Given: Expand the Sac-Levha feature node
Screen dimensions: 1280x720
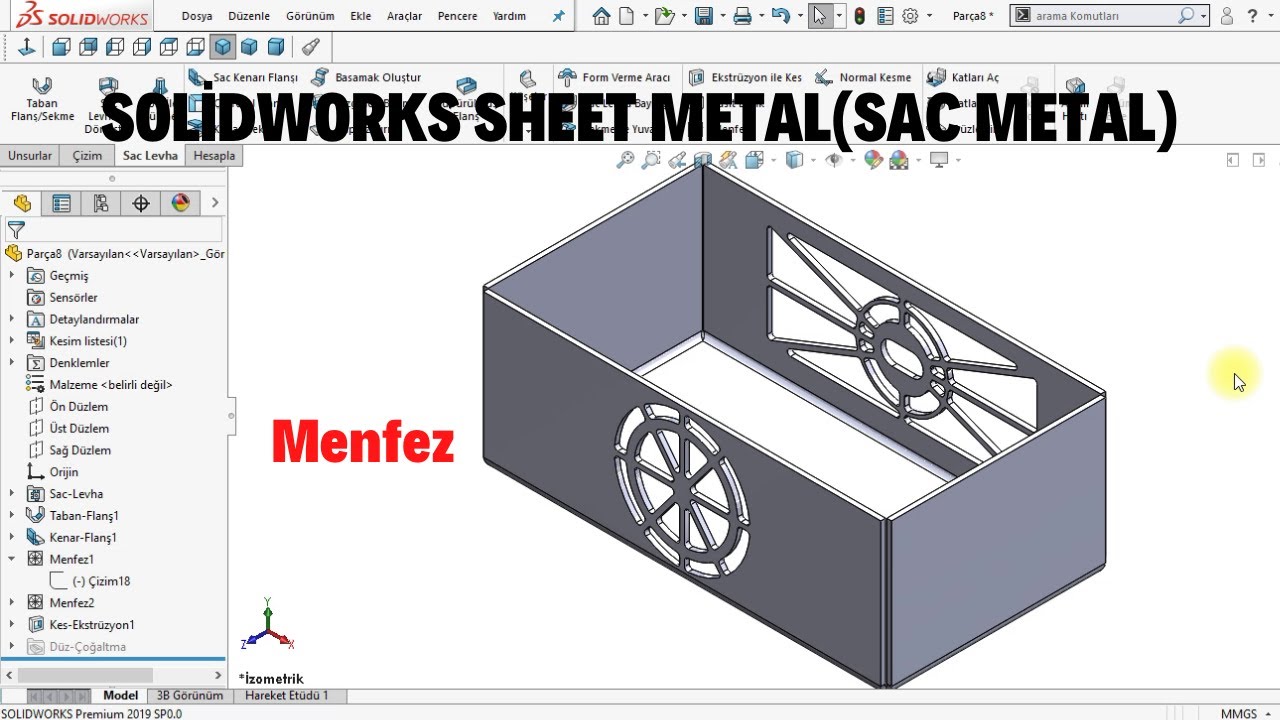Looking at the screenshot, I should [x=12, y=494].
